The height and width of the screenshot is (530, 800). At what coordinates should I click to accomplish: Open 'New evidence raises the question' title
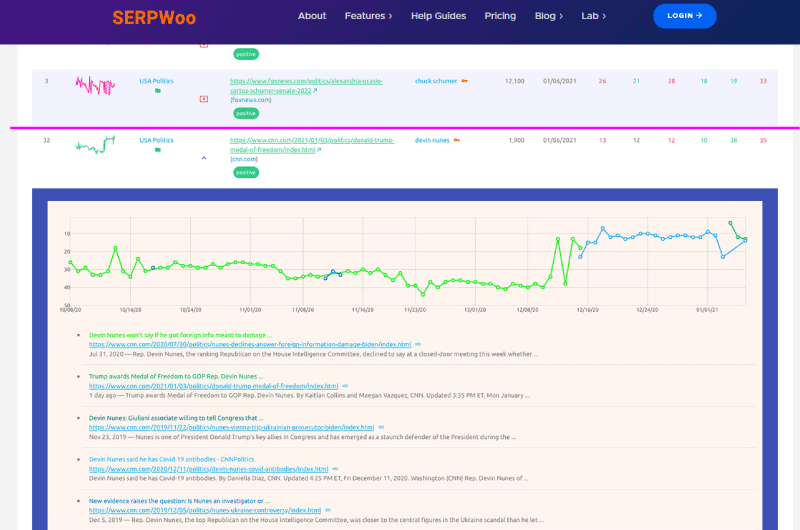coord(180,501)
